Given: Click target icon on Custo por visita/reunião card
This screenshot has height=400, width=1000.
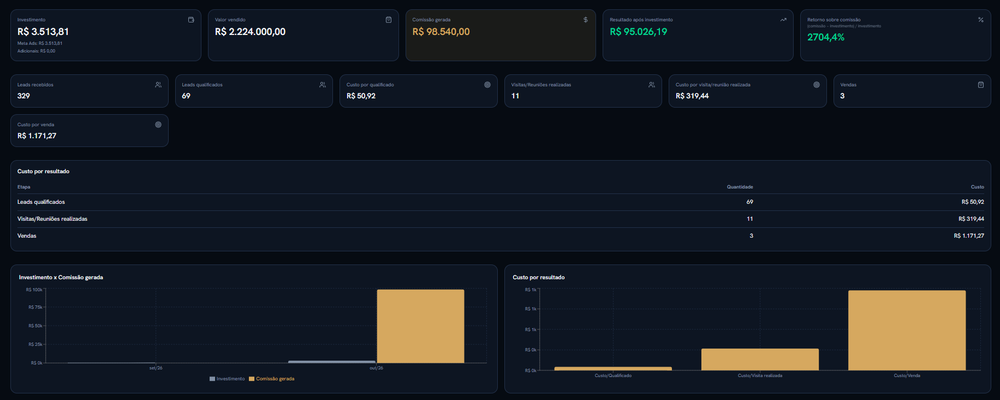Looking at the screenshot, I should point(816,84).
